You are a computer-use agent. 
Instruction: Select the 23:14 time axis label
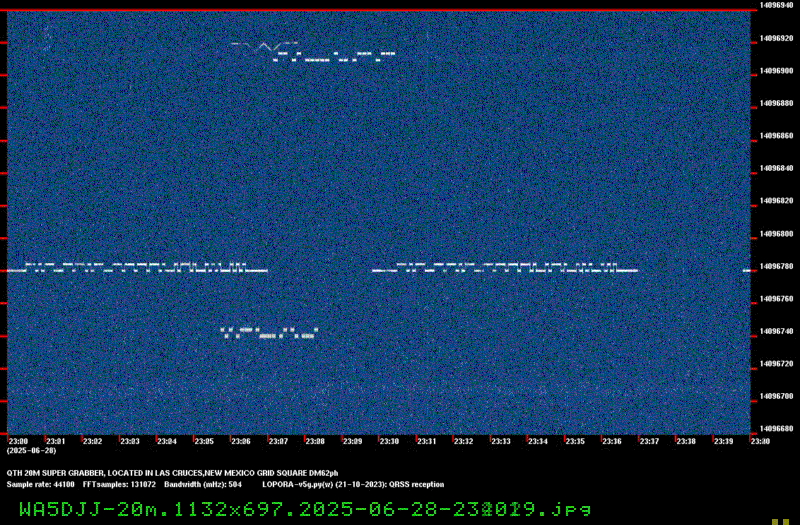point(538,441)
